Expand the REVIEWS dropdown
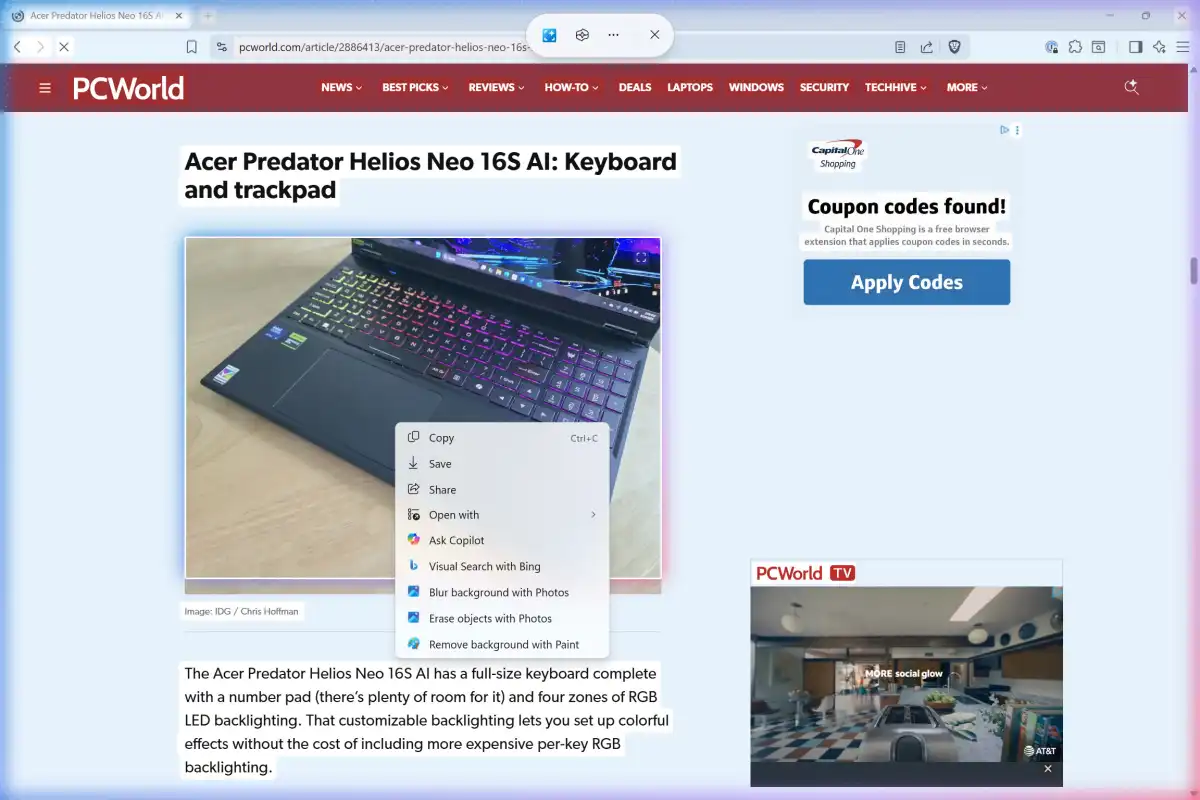The height and width of the screenshot is (800, 1200). [497, 87]
